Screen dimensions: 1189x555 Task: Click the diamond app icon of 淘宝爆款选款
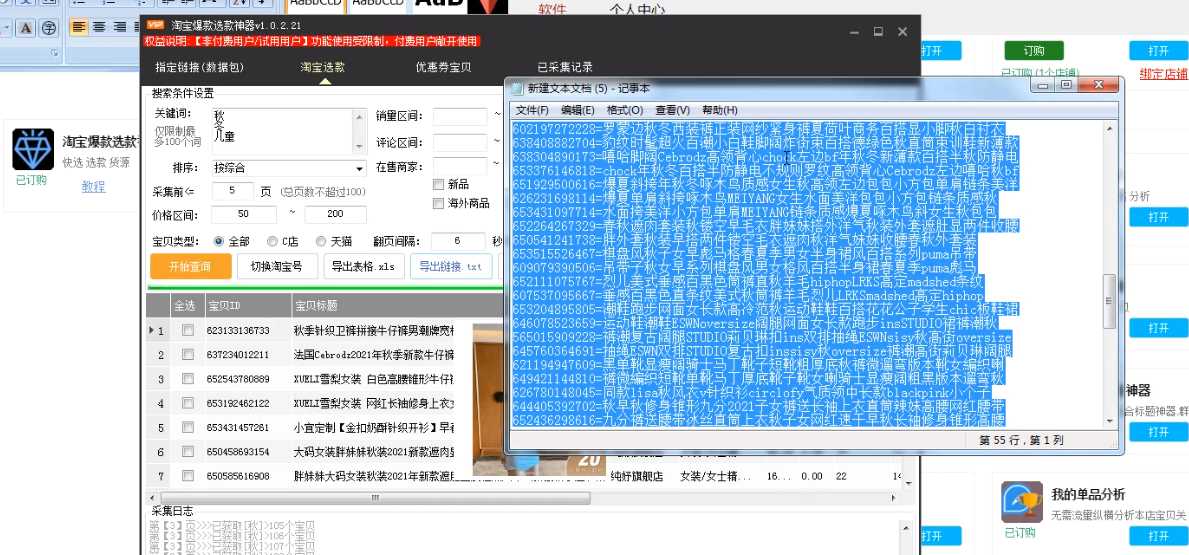click(33, 149)
